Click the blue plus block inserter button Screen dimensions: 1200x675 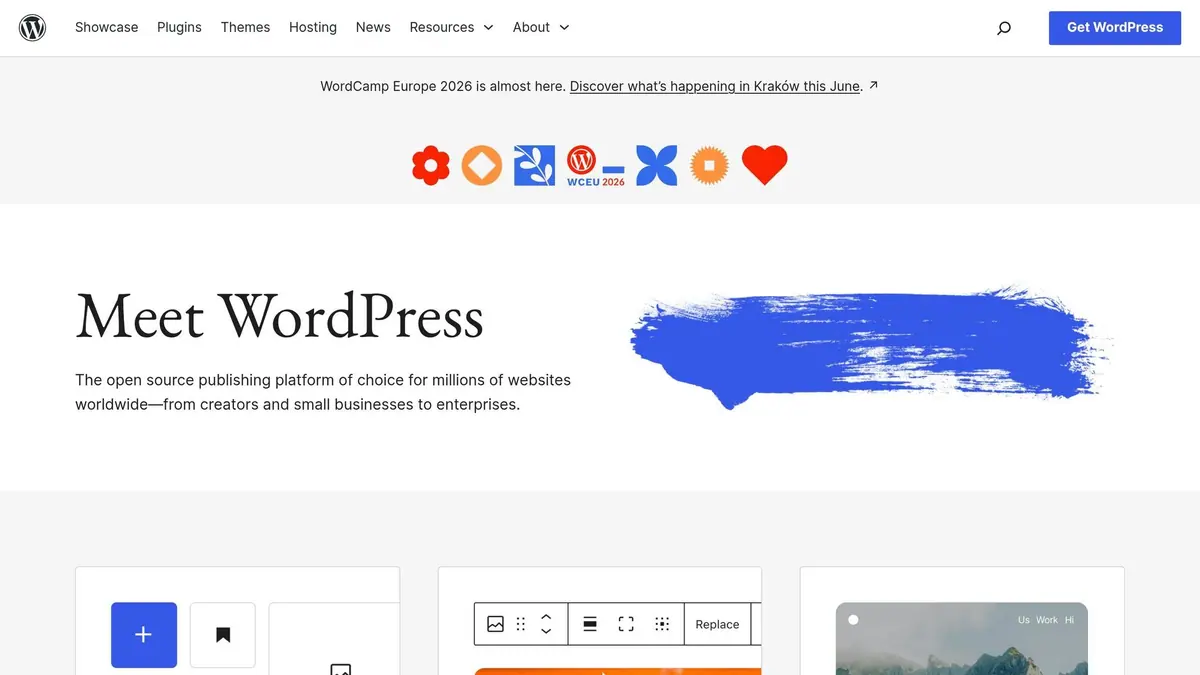point(144,635)
